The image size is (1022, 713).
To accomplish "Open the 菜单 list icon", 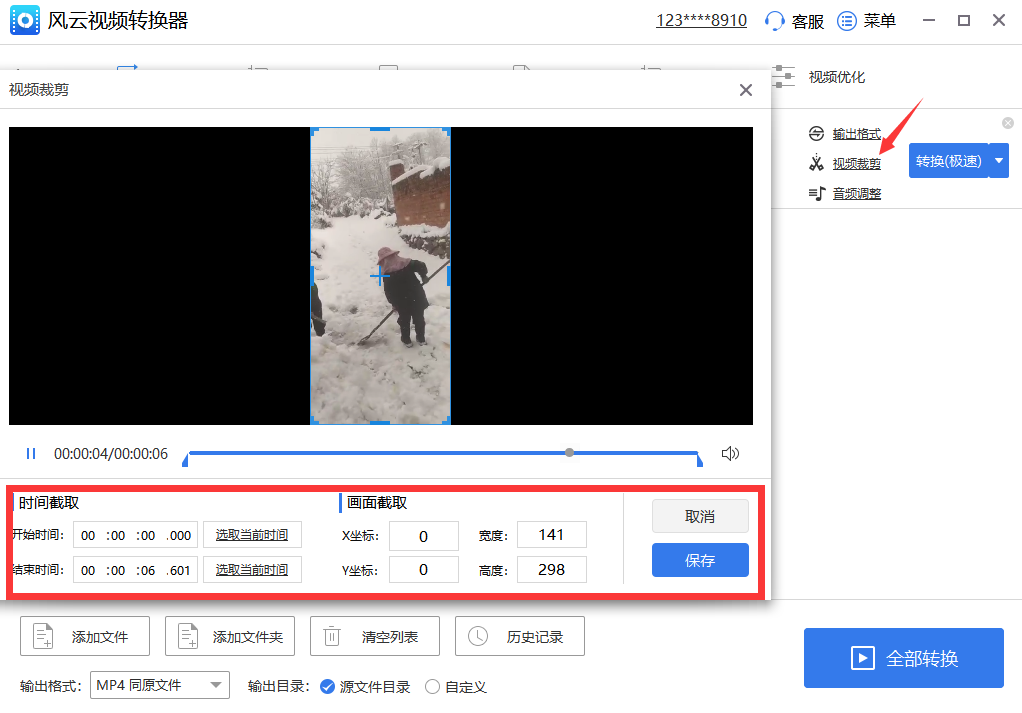I will click(x=846, y=21).
